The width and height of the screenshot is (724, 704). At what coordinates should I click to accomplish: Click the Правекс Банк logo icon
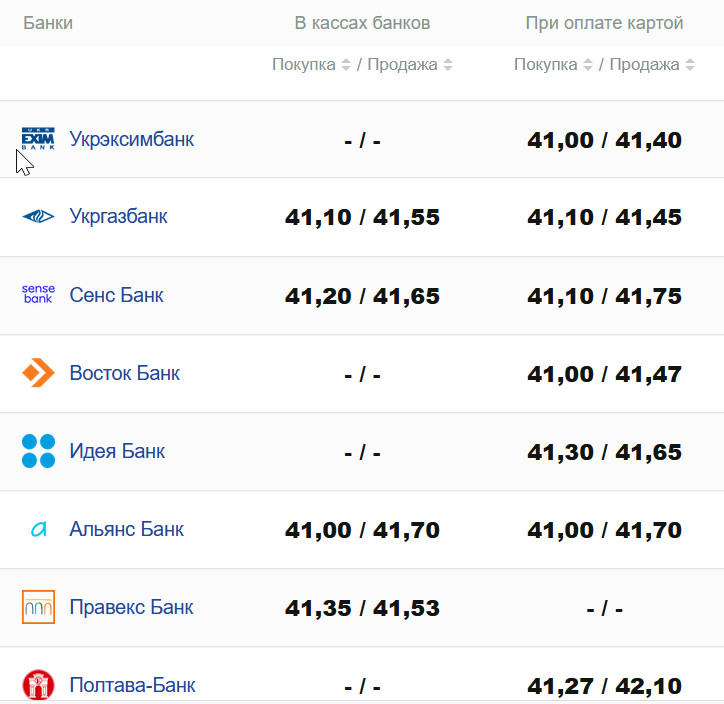(x=38, y=607)
